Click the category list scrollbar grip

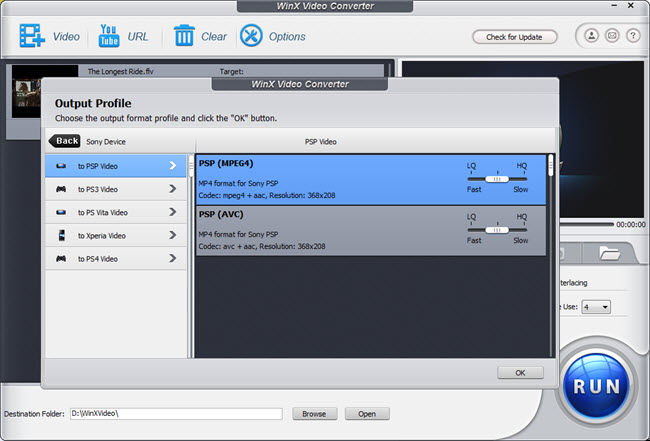coord(191,166)
